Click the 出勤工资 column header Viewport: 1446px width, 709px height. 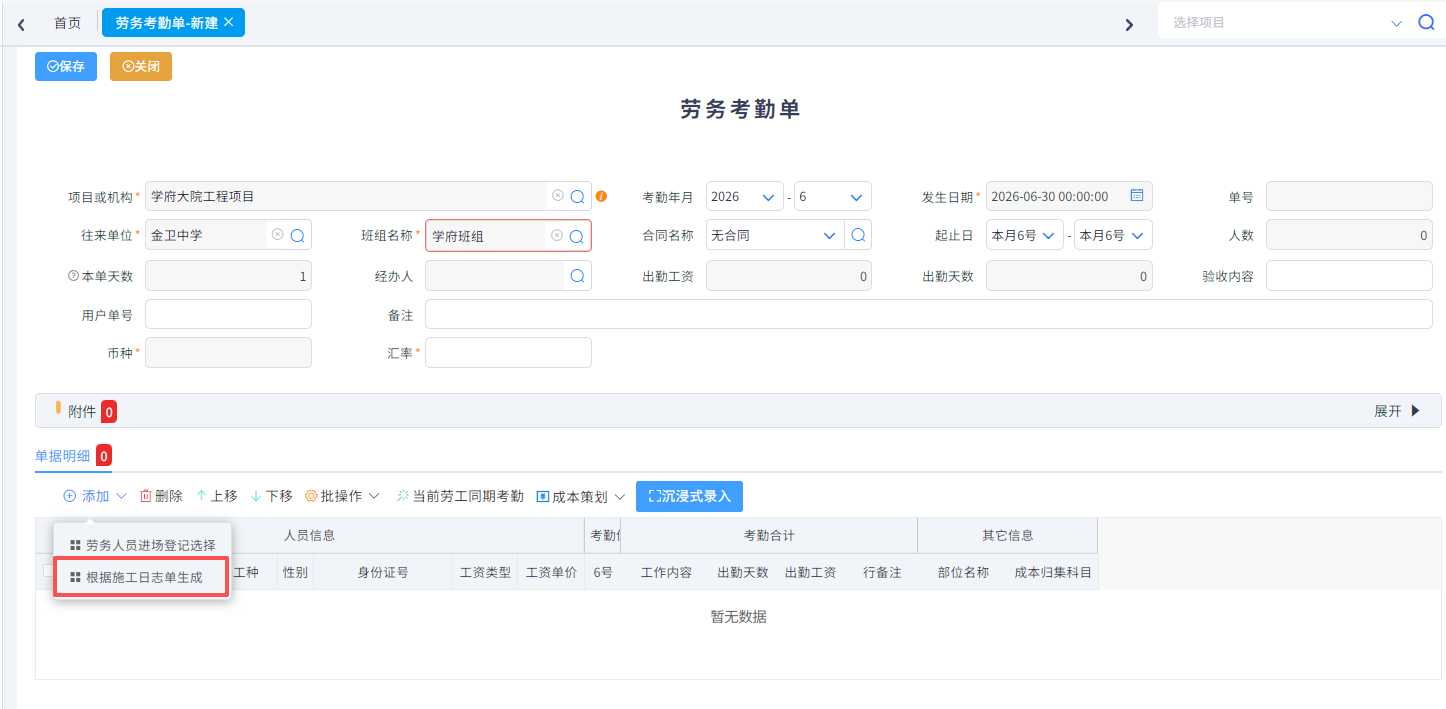(810, 573)
